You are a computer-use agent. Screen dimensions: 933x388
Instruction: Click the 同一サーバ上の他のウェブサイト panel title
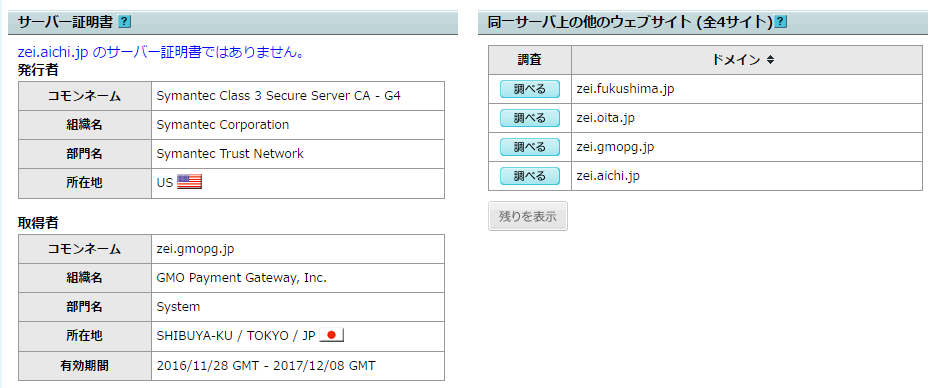pyautogui.click(x=630, y=23)
